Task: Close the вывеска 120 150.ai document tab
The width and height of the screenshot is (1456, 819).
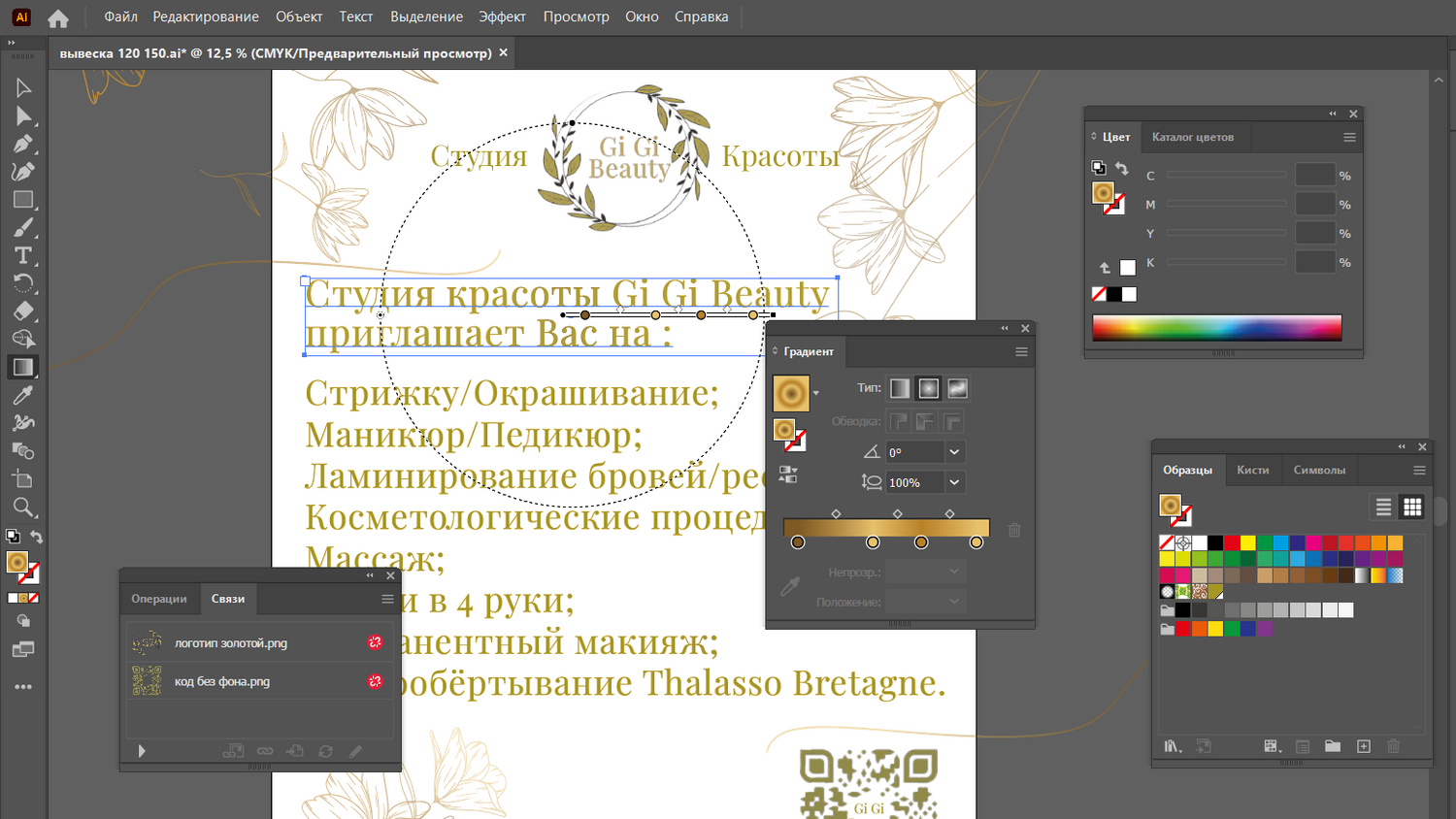Action: pos(504,52)
